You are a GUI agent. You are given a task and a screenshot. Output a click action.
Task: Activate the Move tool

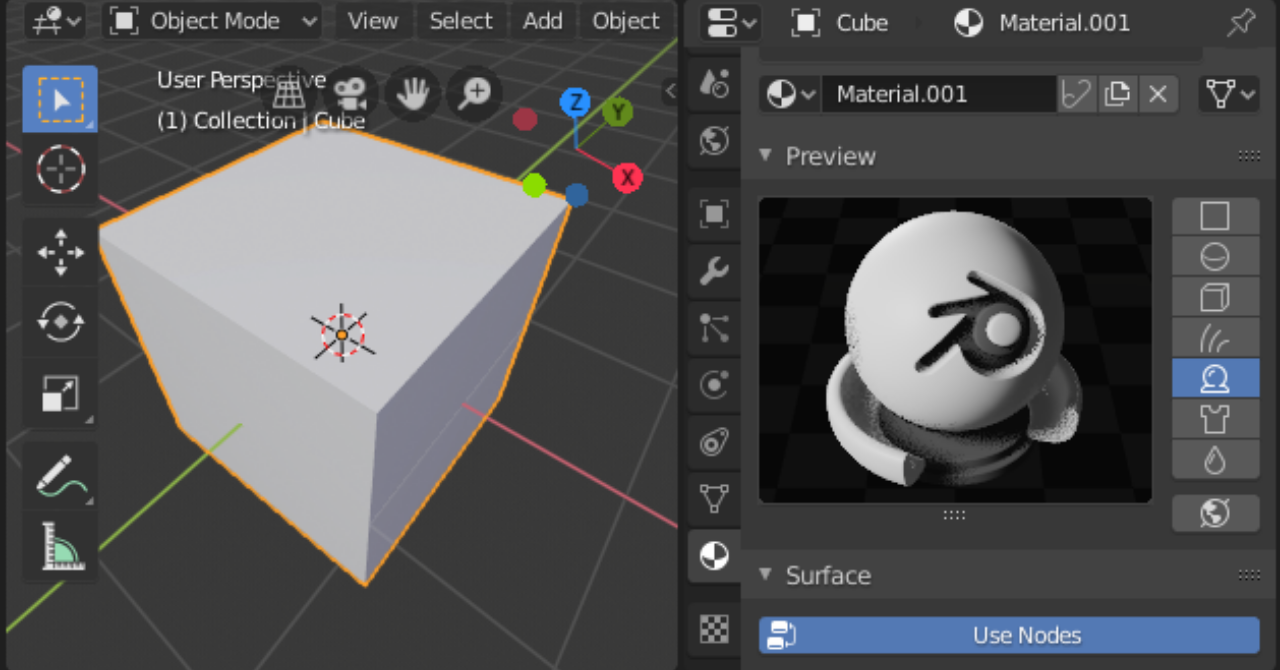click(60, 252)
